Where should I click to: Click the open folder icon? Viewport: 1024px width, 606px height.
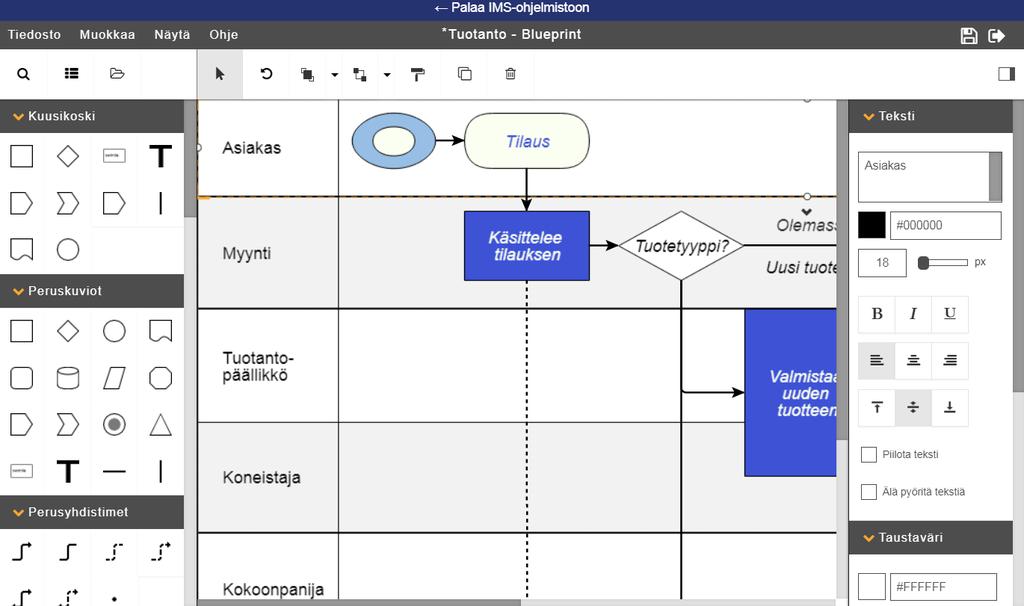(x=117, y=73)
